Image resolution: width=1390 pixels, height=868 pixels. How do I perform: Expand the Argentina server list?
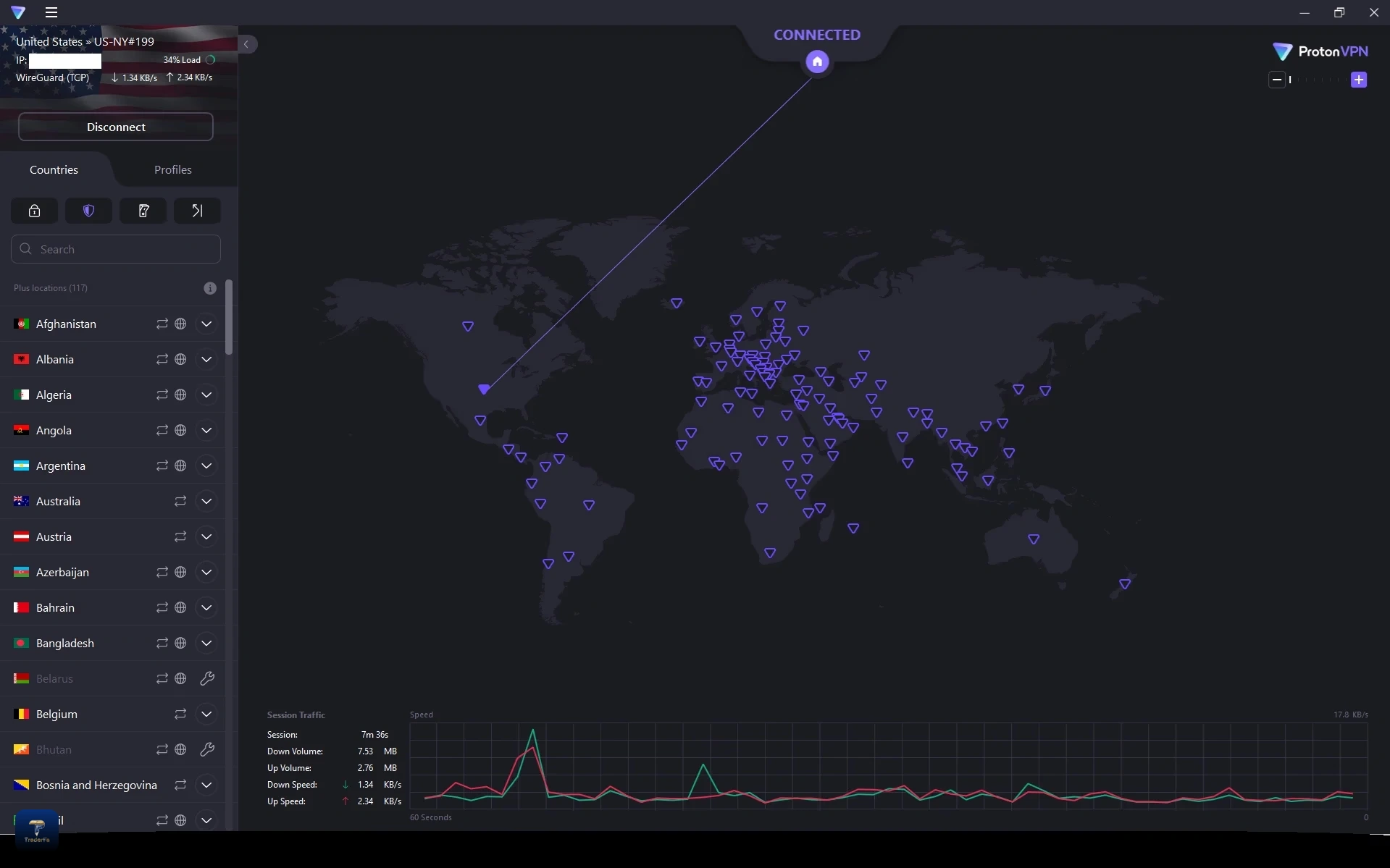click(x=206, y=465)
